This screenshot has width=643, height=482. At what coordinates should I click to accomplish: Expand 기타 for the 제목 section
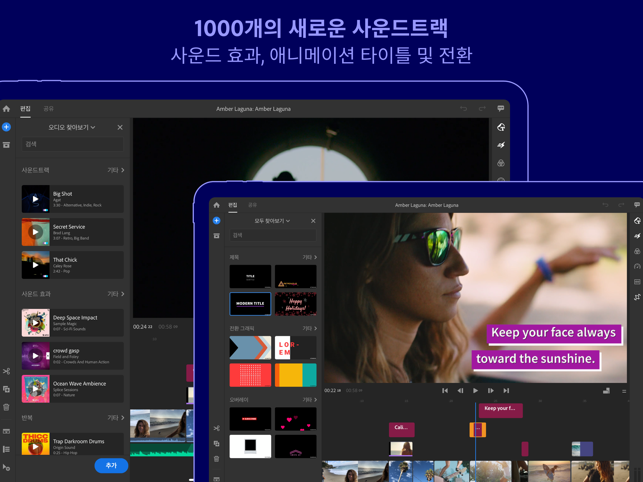point(310,257)
